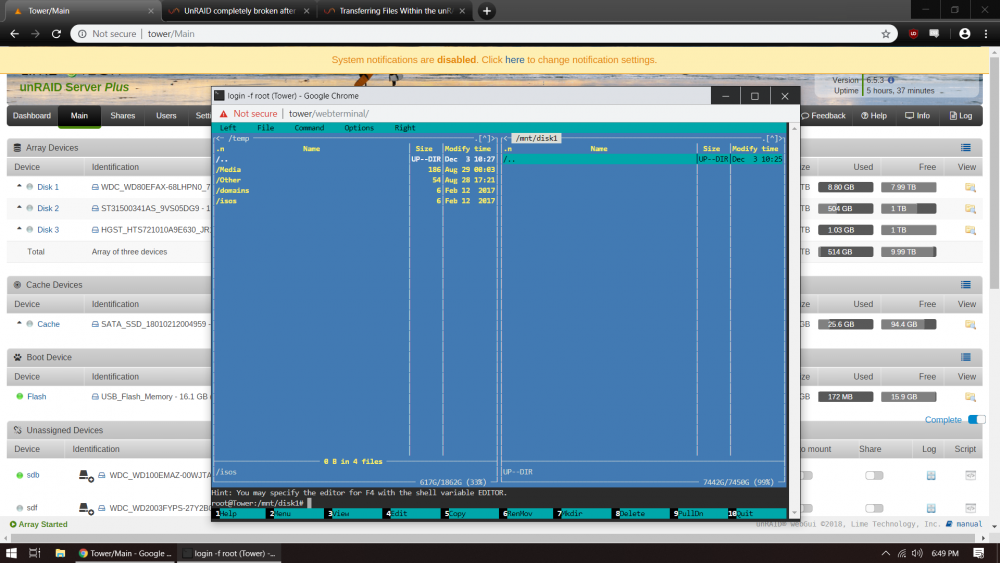Viewport: 1000px width, 563px height.
Task: Open the sdb script edit icon
Action: 970,476
